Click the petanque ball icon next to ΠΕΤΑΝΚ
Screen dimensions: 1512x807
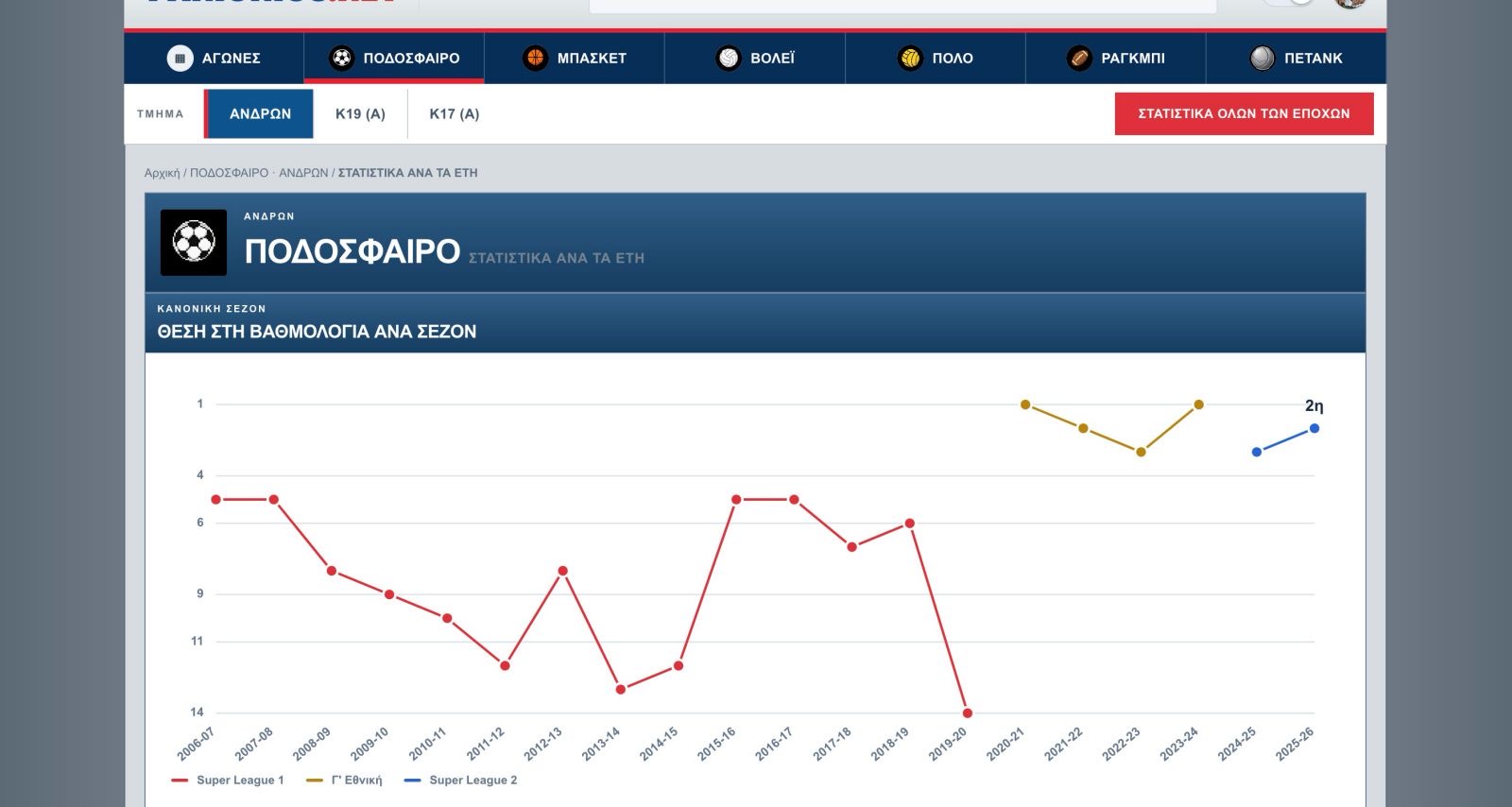pos(1263,59)
